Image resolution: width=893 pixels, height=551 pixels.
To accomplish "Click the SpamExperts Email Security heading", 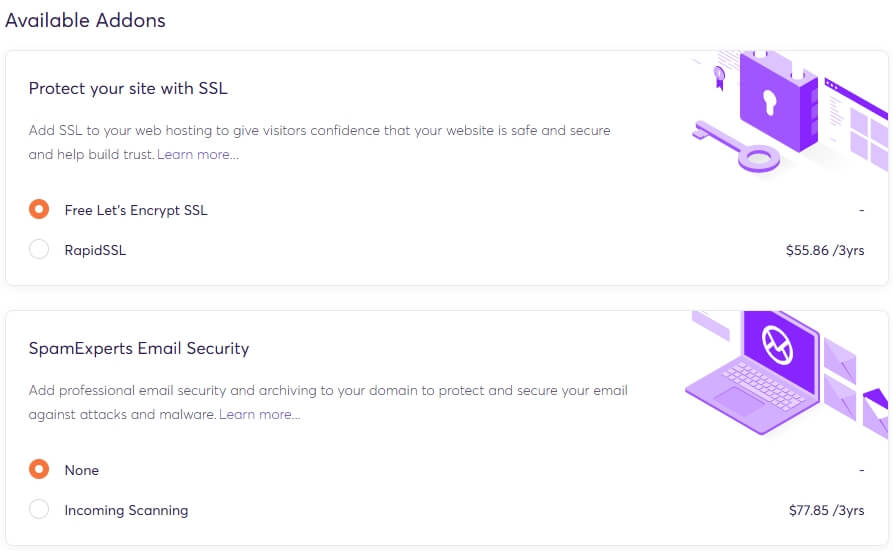I will tap(139, 348).
